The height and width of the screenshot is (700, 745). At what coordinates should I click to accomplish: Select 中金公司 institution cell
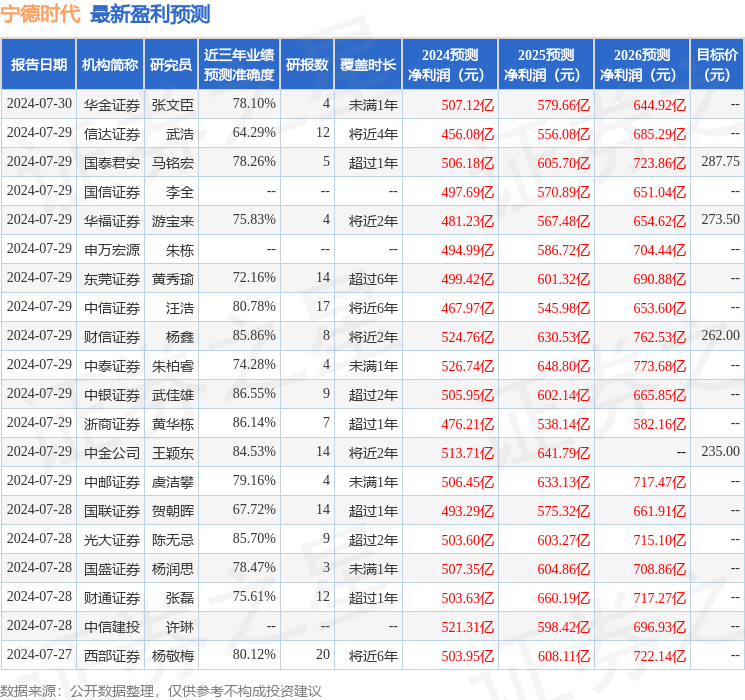112,453
